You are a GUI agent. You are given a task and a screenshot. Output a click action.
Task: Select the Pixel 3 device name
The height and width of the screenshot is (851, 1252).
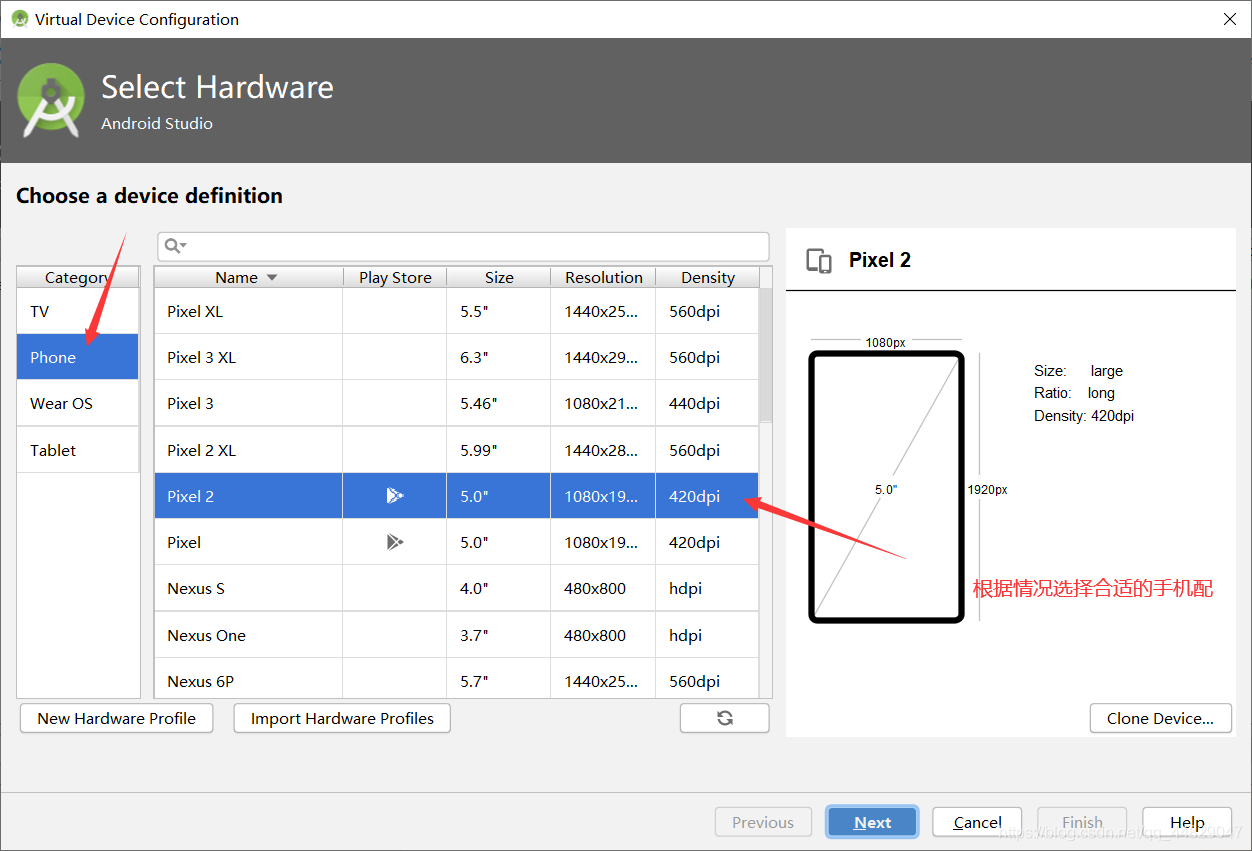[190, 403]
